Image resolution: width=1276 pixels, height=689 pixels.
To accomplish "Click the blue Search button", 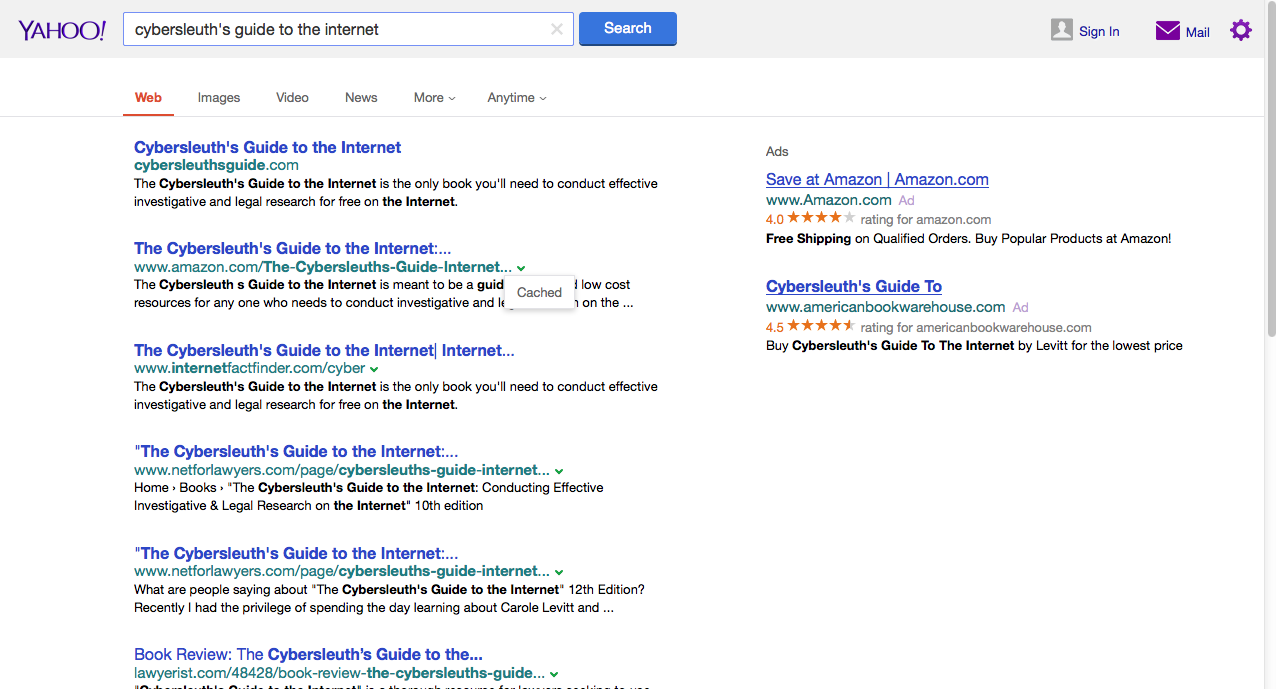I will click(628, 29).
